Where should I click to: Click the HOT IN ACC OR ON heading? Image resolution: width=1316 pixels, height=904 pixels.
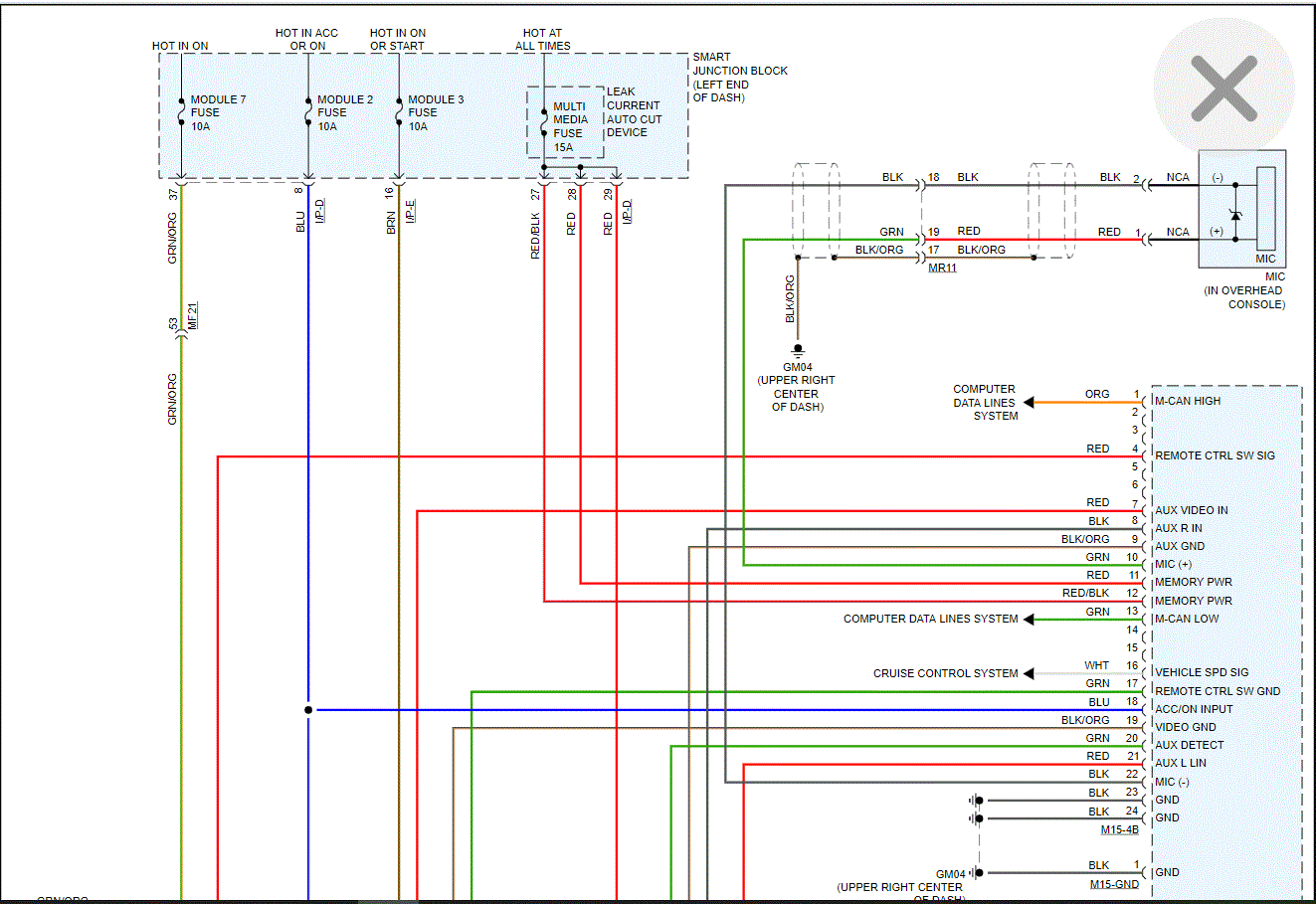coord(307,40)
